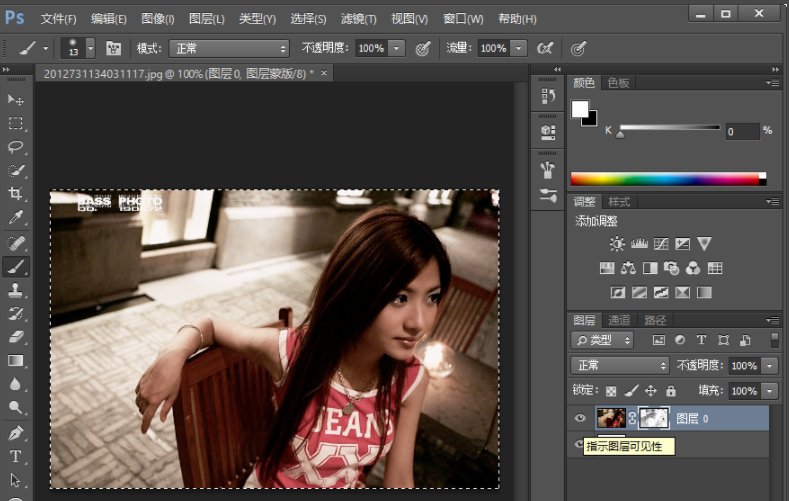Open the 滤镜(T) menu
The height and width of the screenshot is (501, 789).
coord(358,19)
